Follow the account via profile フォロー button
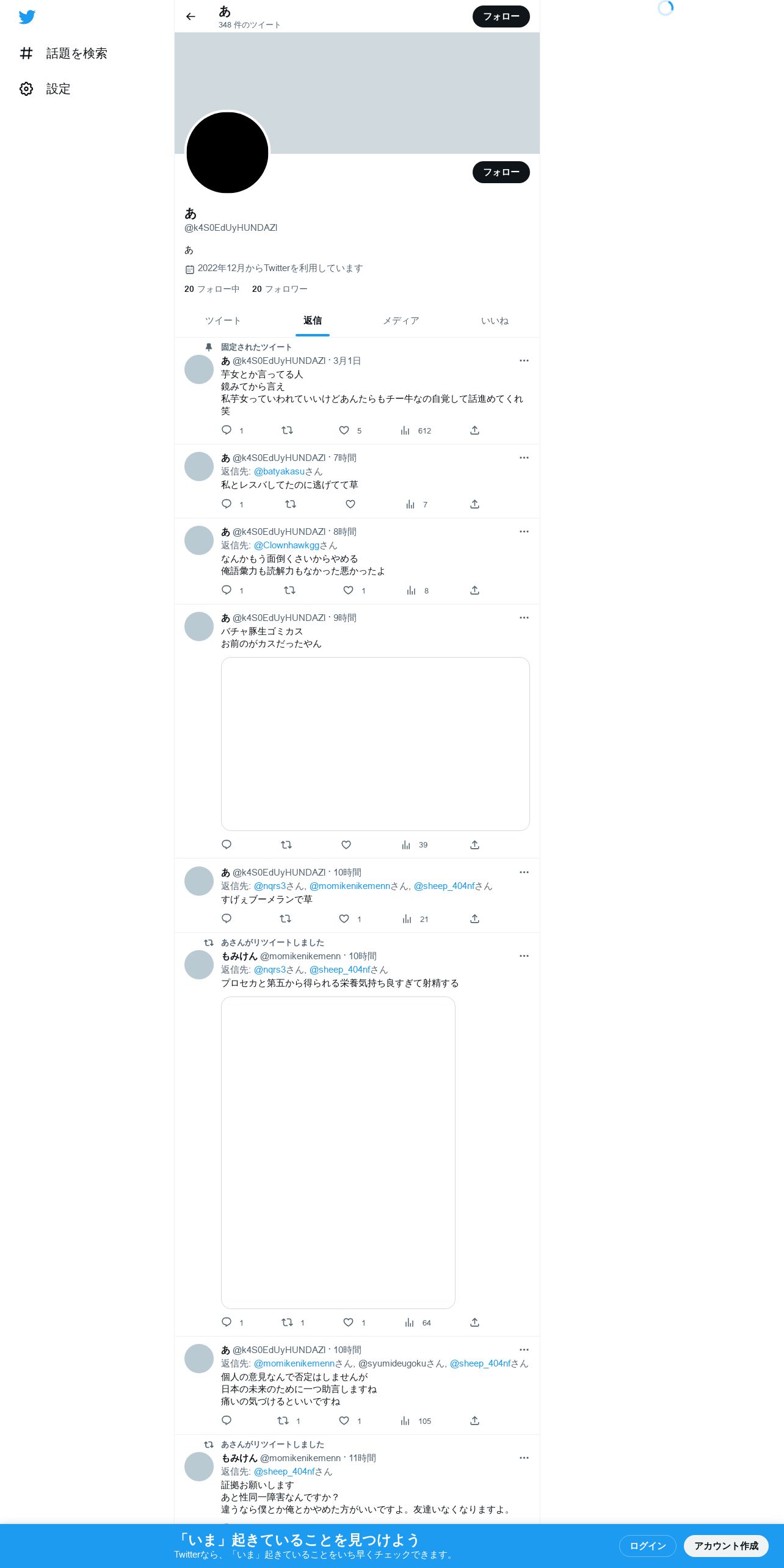 coord(501,172)
